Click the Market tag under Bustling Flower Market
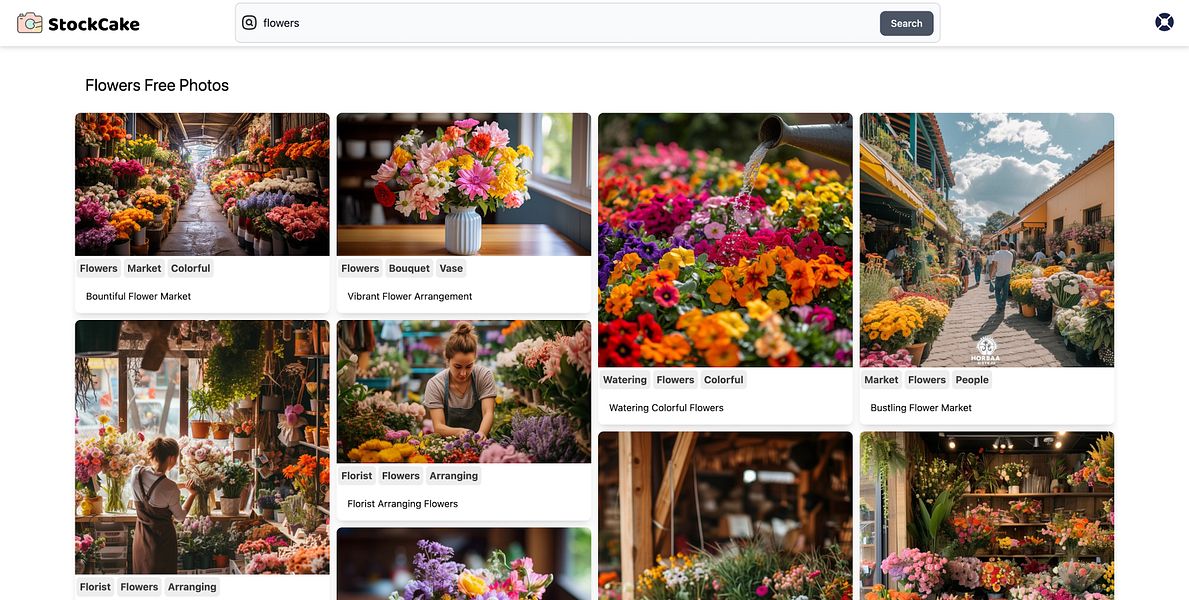Viewport: 1189px width, 600px height. 880,379
